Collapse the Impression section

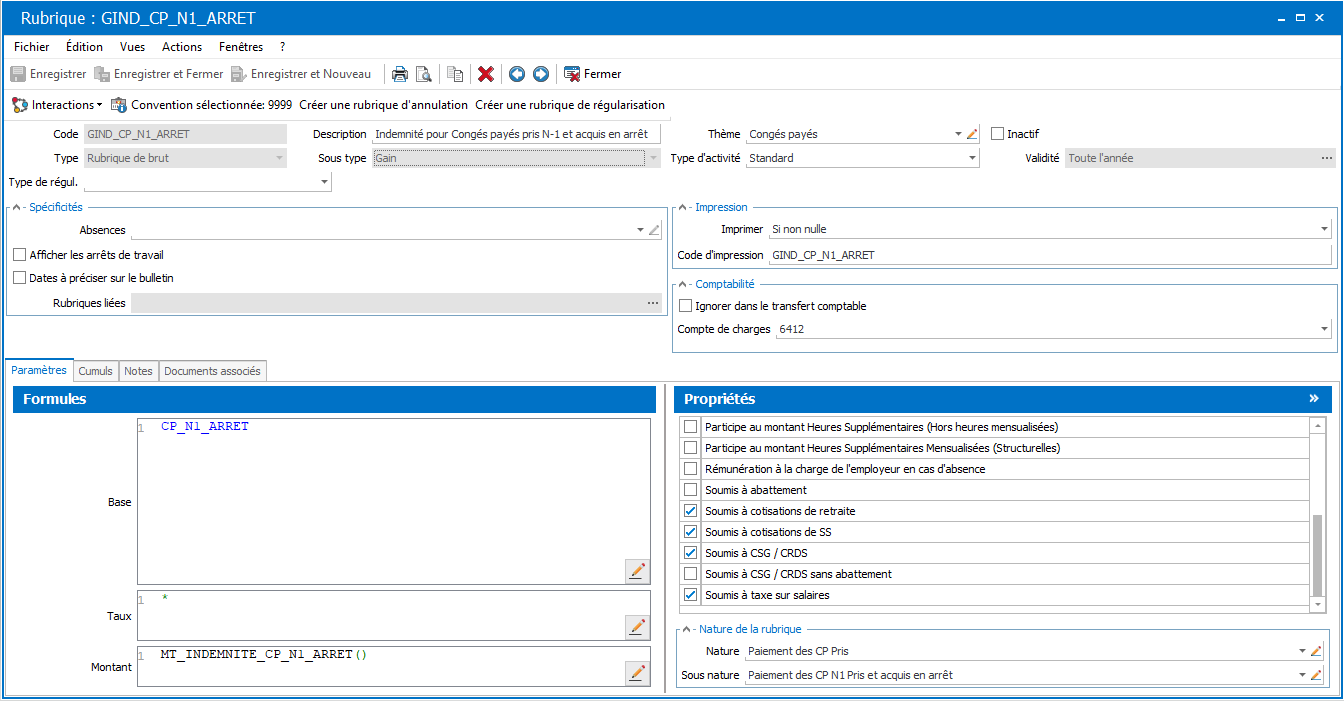(x=683, y=207)
